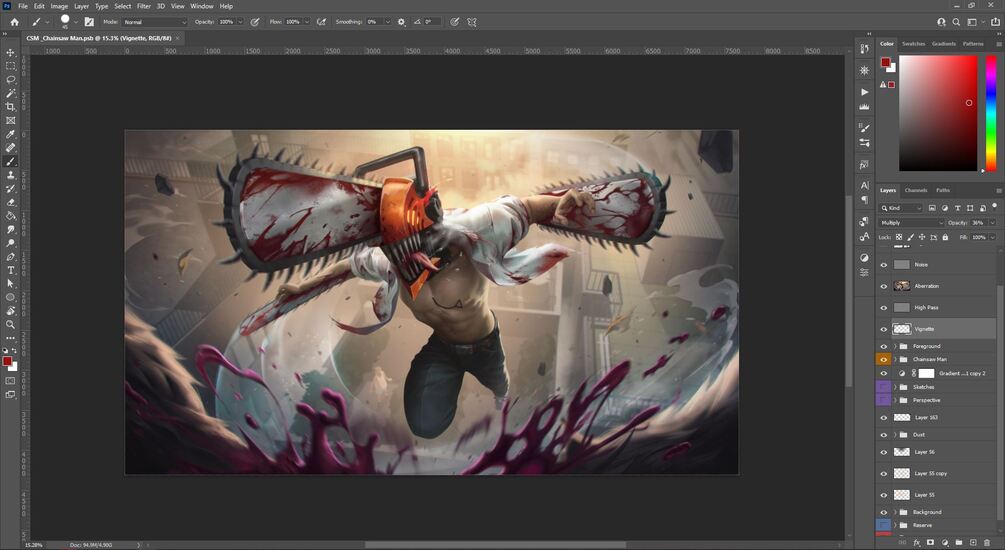Open the Actions panel play icon
The width and height of the screenshot is (1005, 550).
click(x=865, y=92)
